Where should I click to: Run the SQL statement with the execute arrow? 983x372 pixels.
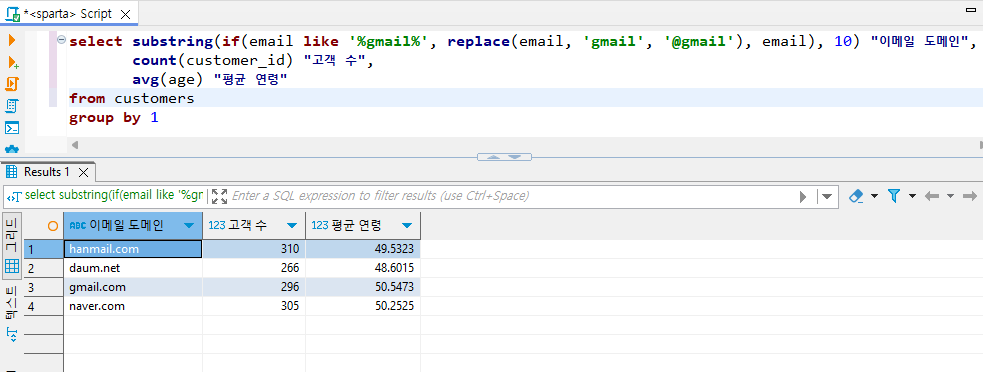point(11,40)
